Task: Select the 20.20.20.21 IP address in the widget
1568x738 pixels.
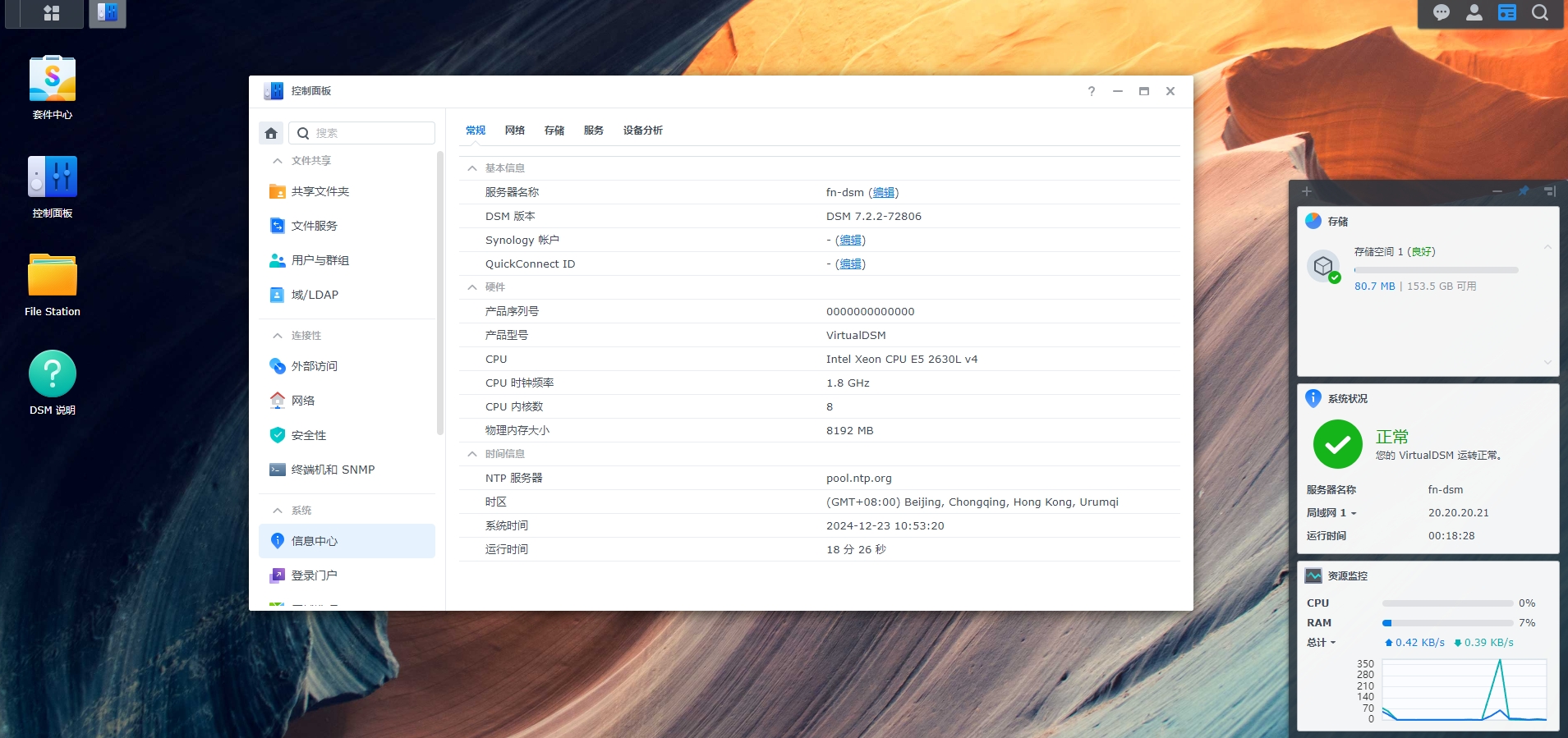Action: [x=1459, y=513]
